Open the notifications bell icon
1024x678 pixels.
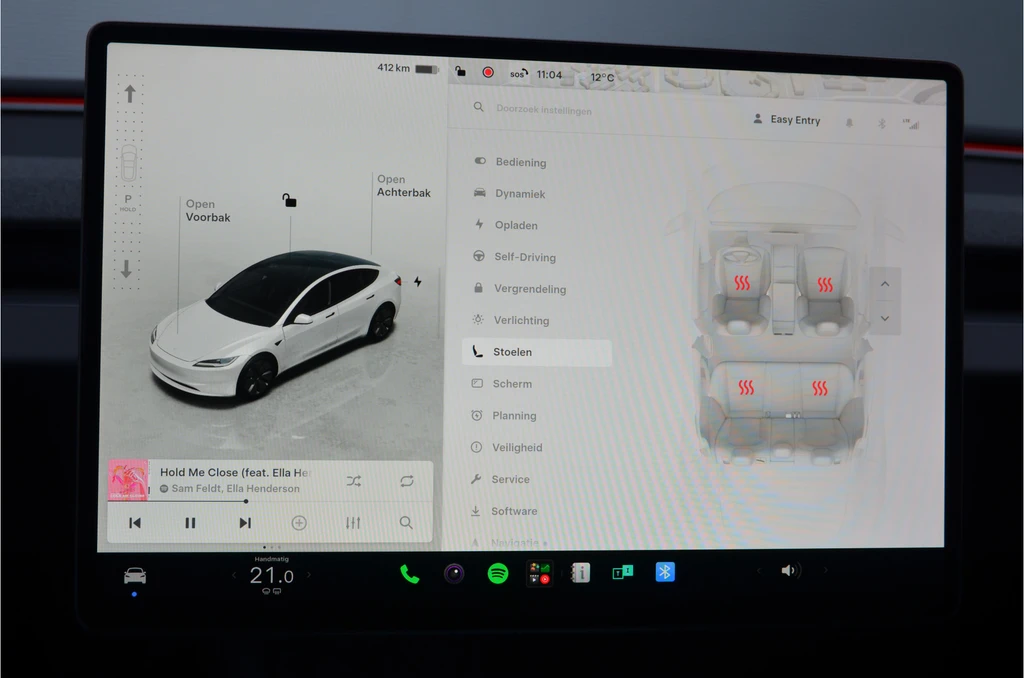point(849,123)
